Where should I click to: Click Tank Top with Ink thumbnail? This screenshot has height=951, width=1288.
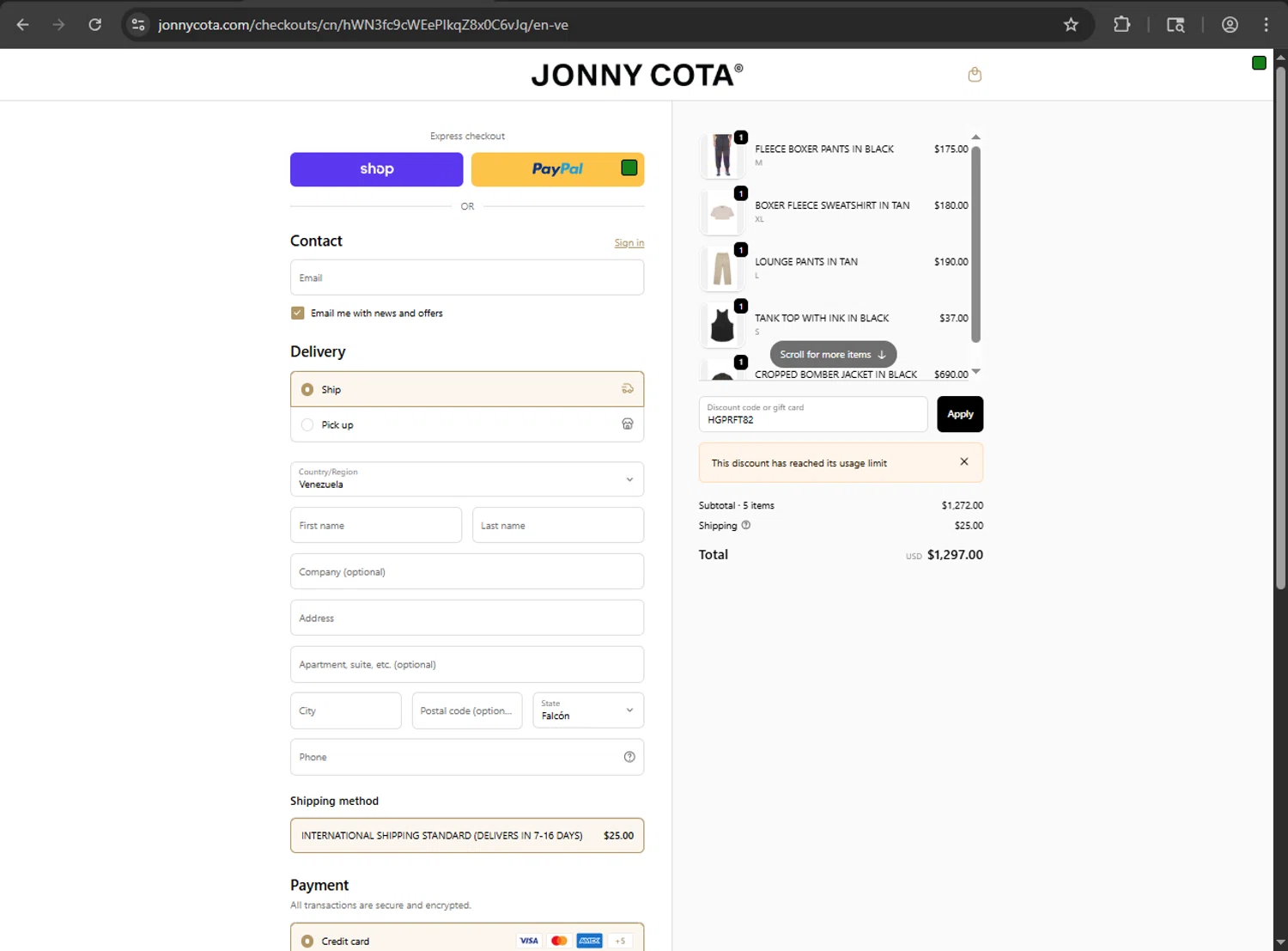pos(722,325)
